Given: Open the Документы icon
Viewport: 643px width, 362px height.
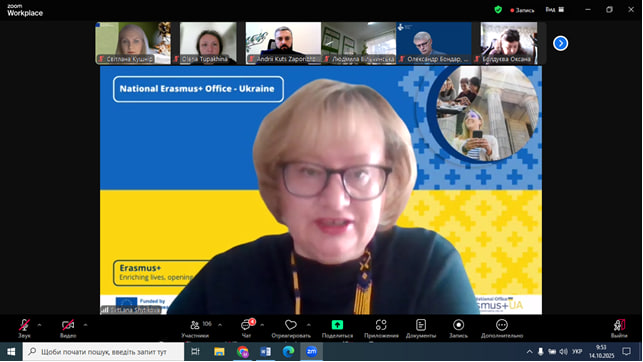Looking at the screenshot, I should tap(421, 325).
